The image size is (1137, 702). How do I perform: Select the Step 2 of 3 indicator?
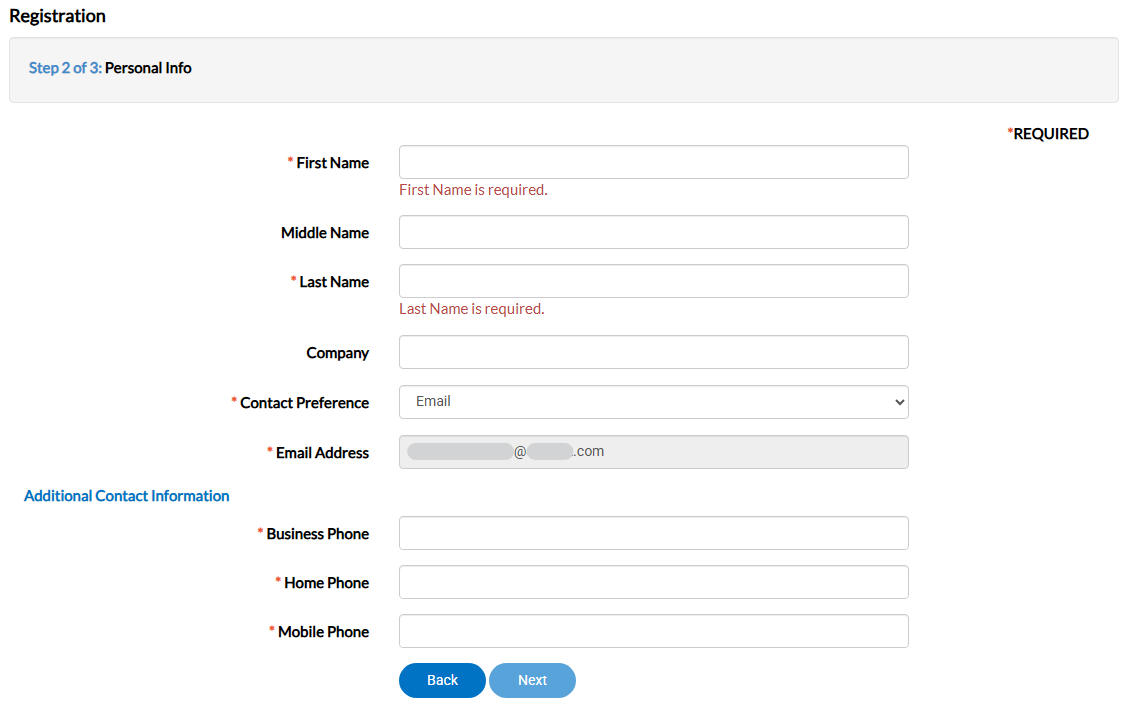[65, 67]
